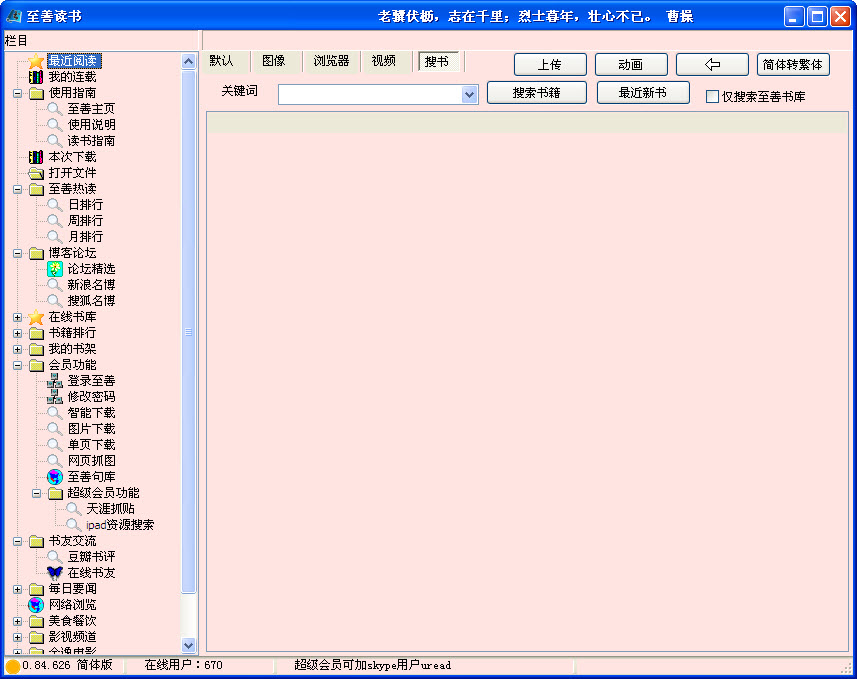Image resolution: width=857 pixels, height=679 pixels.
Task: Expand the 每日要闻 tree node
Action: click(18, 589)
